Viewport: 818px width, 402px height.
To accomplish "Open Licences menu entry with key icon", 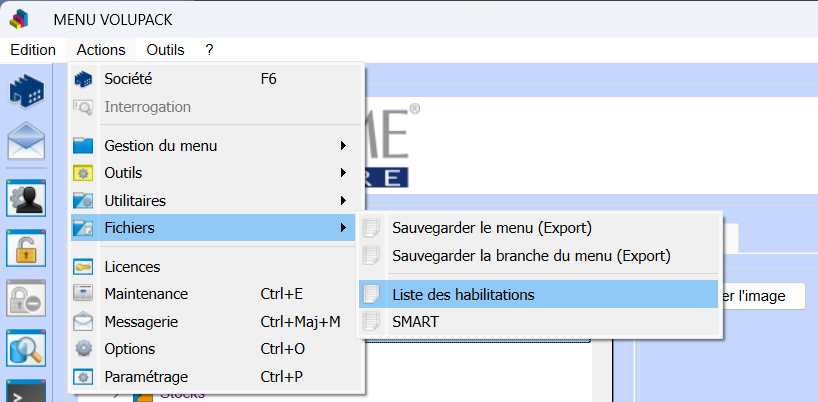I will click(x=132, y=267).
